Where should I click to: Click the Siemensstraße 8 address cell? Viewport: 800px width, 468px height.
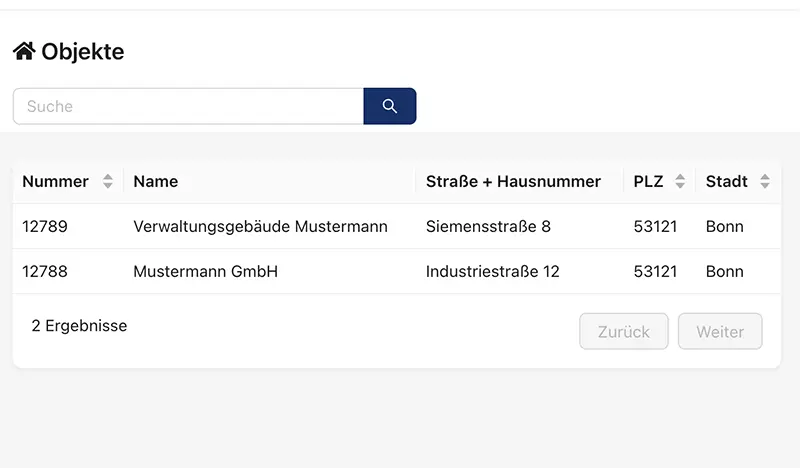tap(488, 227)
